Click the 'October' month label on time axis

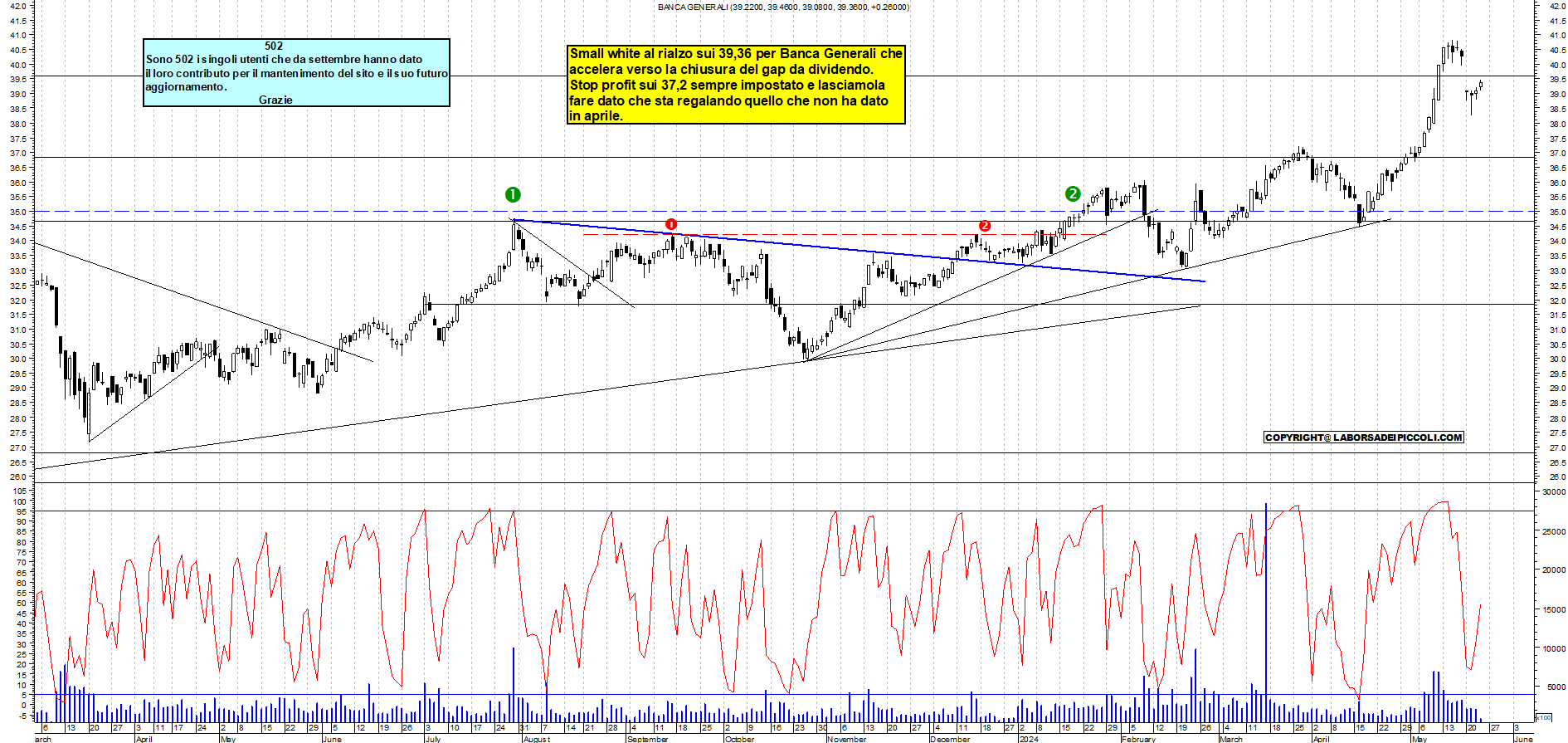[739, 739]
